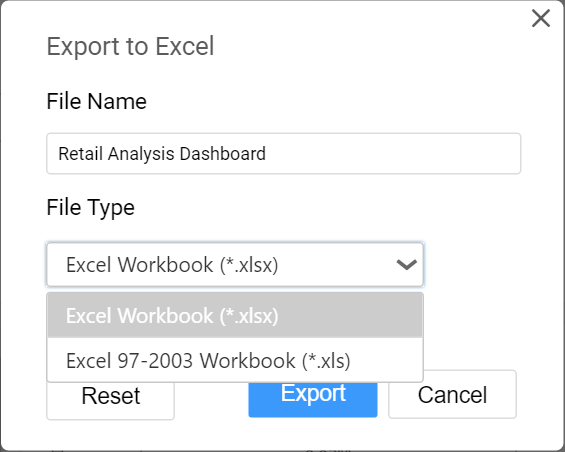
Task: Pick the legacy xls format entry
Action: 235,360
